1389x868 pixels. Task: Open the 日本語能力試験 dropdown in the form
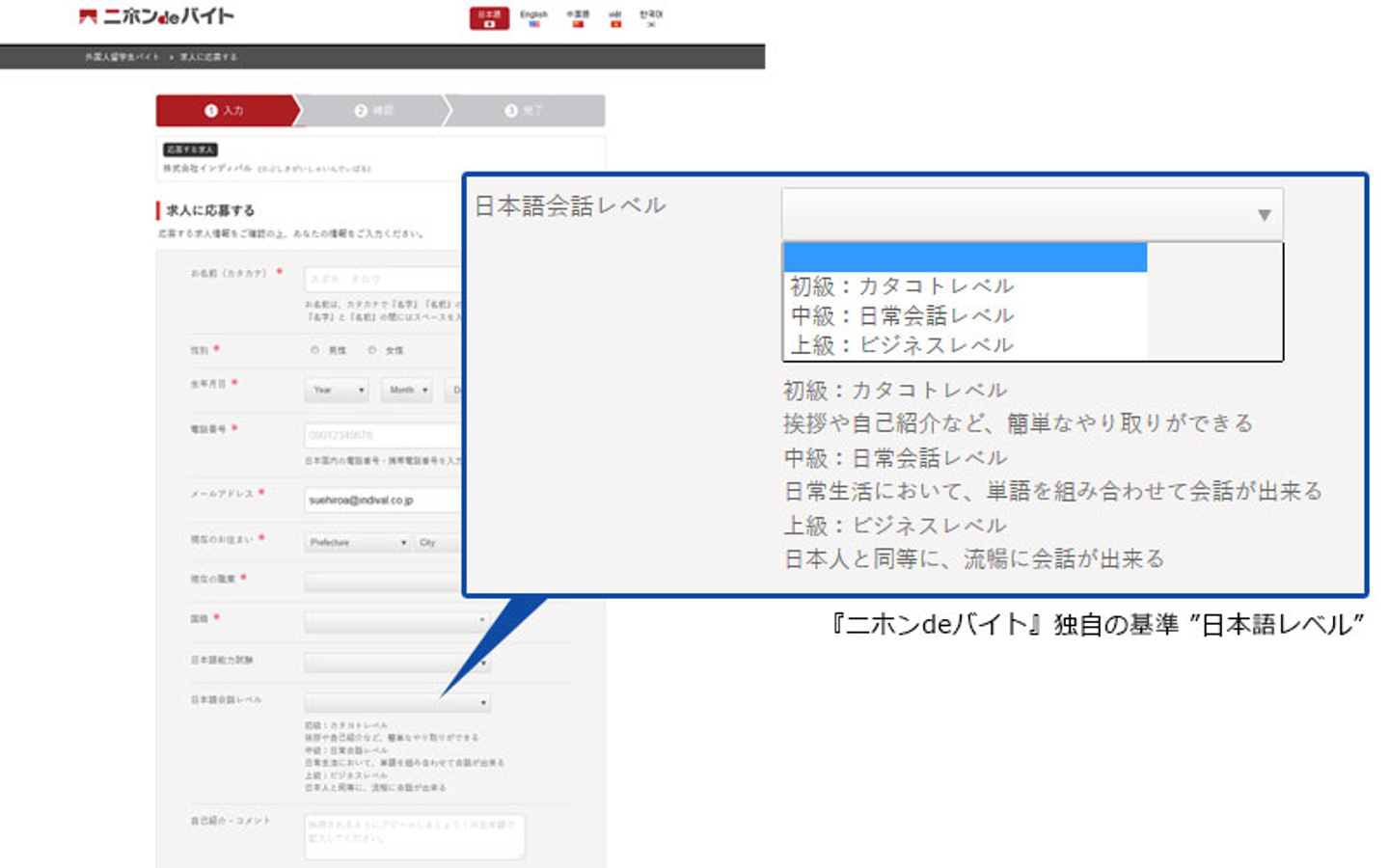pyautogui.click(x=396, y=663)
